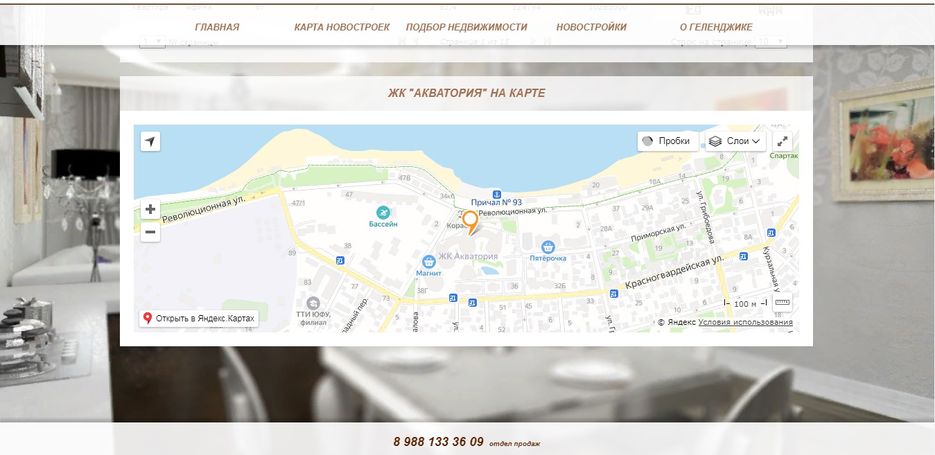Click the orange ЖК Акватория map pin
The image size is (935, 455).
(x=470, y=222)
